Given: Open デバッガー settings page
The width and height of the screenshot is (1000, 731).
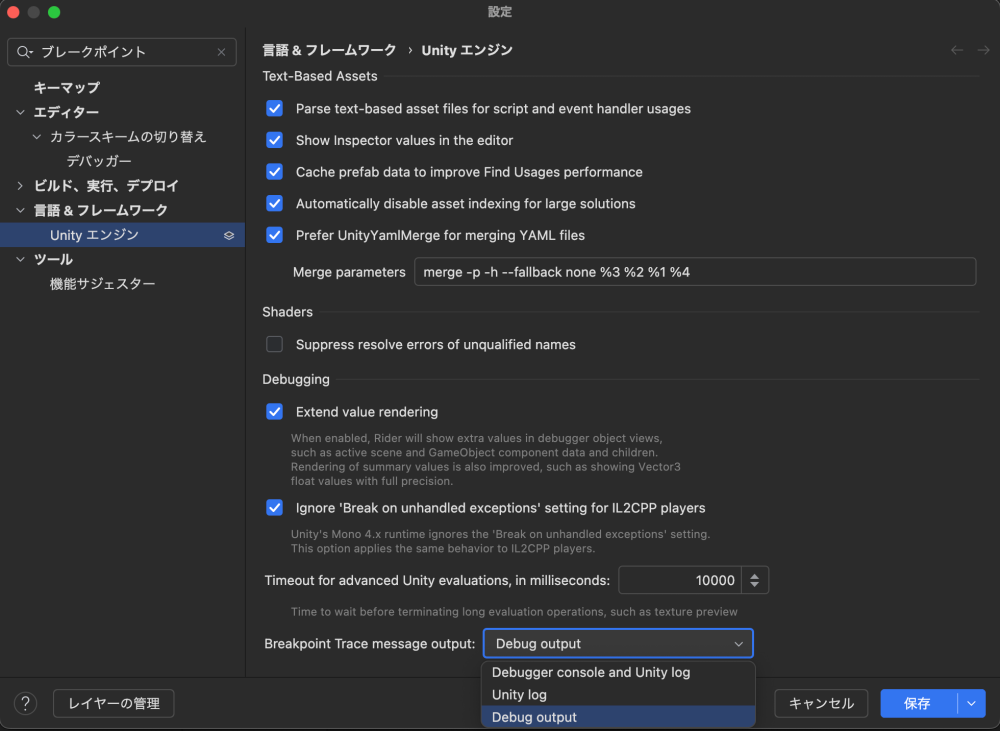Looking at the screenshot, I should (x=99, y=161).
